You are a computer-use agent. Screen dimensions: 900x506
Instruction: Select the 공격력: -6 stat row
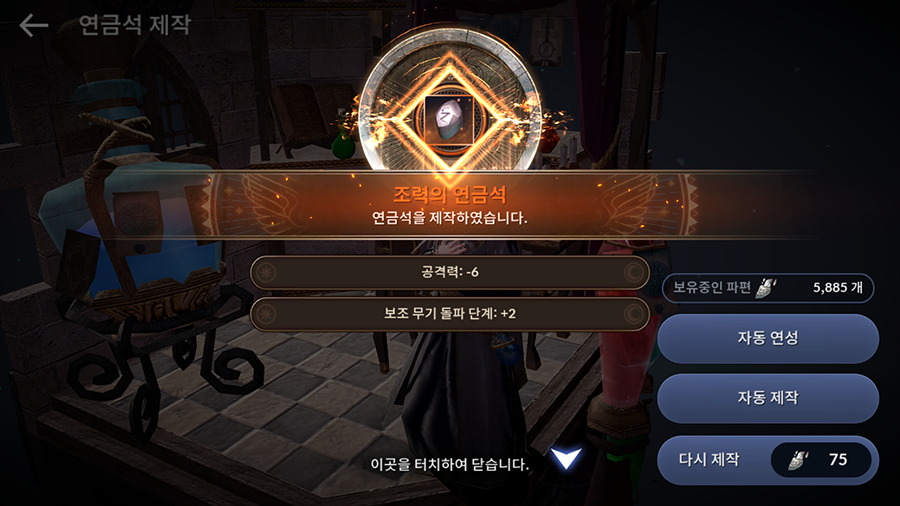pyautogui.click(x=450, y=272)
